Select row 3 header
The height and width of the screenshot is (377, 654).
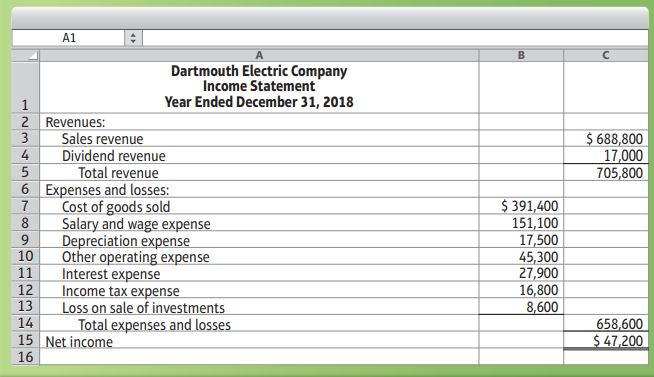pos(25,138)
